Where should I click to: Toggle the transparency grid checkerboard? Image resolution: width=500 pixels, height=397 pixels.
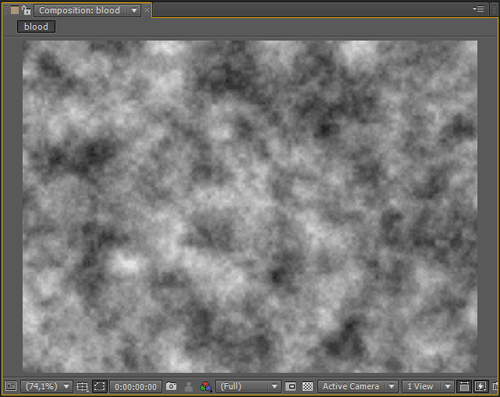[307, 386]
